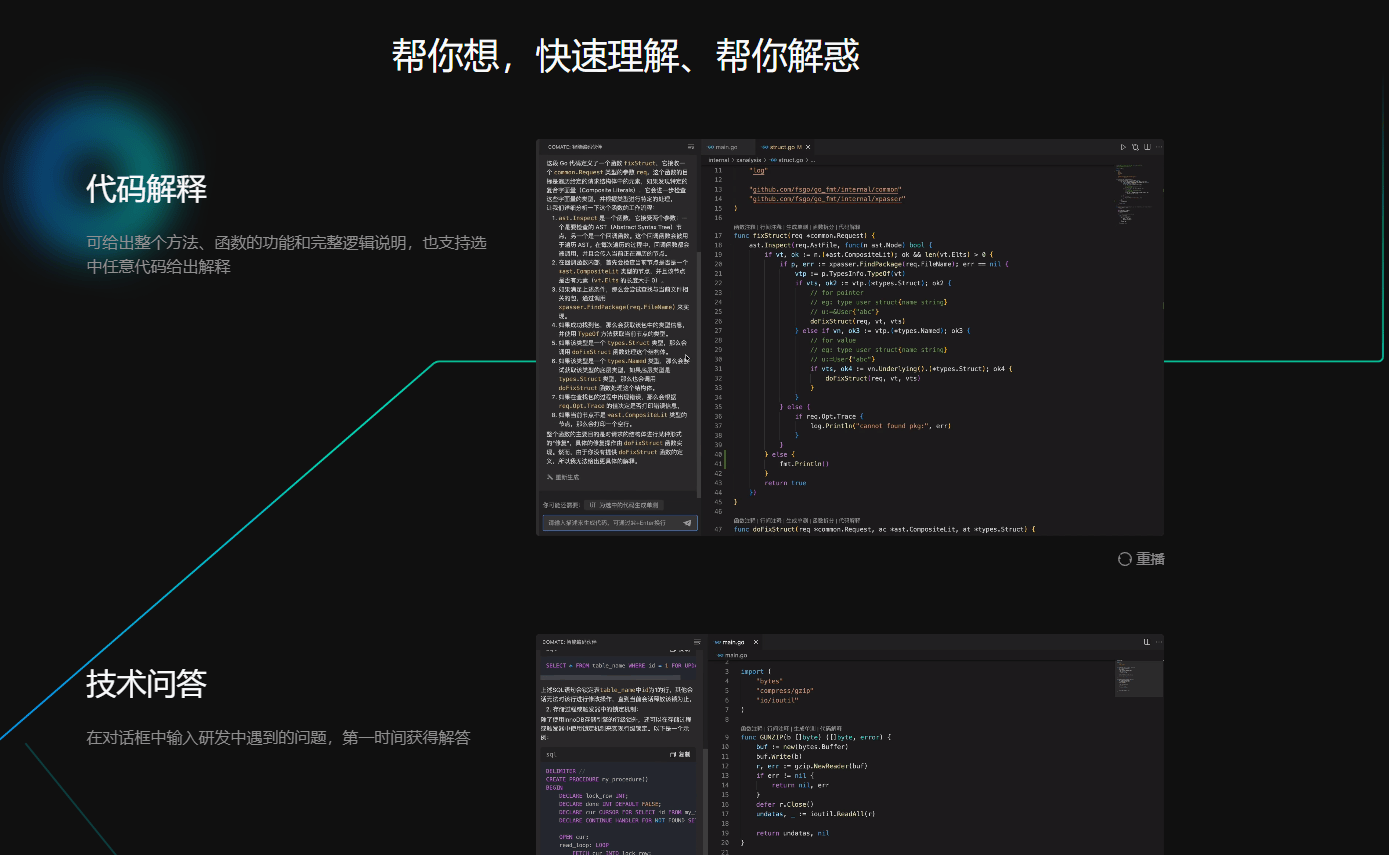Viewport: 1389px width, 855px height.
Task: Click the run/play icon in the editor toolbar
Action: pos(1123,147)
